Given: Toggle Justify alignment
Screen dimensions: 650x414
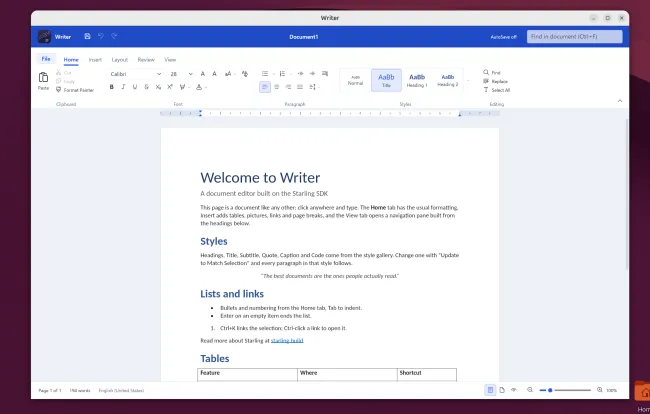Looking at the screenshot, I should pos(300,87).
